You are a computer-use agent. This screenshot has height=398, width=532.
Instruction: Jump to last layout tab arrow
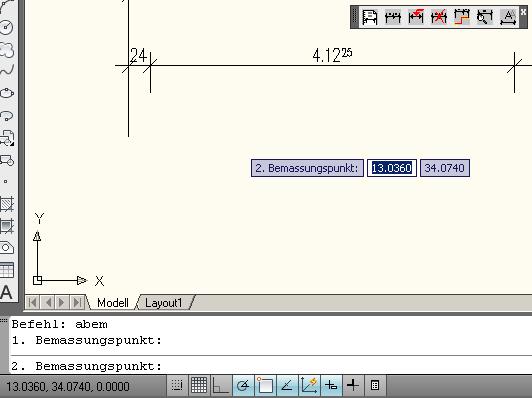pos(77,302)
